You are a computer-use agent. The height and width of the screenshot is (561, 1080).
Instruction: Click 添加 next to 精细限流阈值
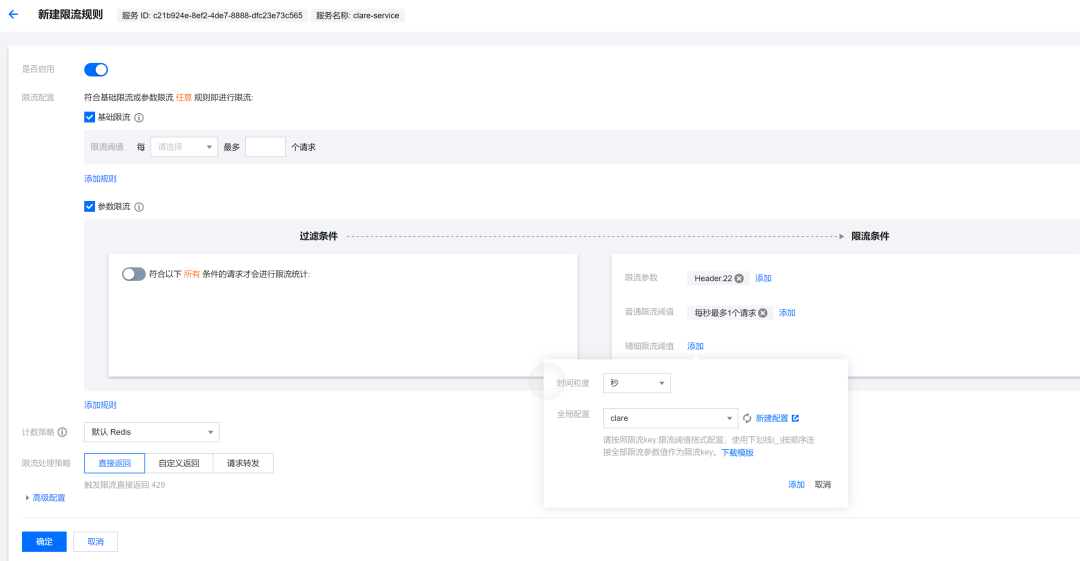(696, 346)
